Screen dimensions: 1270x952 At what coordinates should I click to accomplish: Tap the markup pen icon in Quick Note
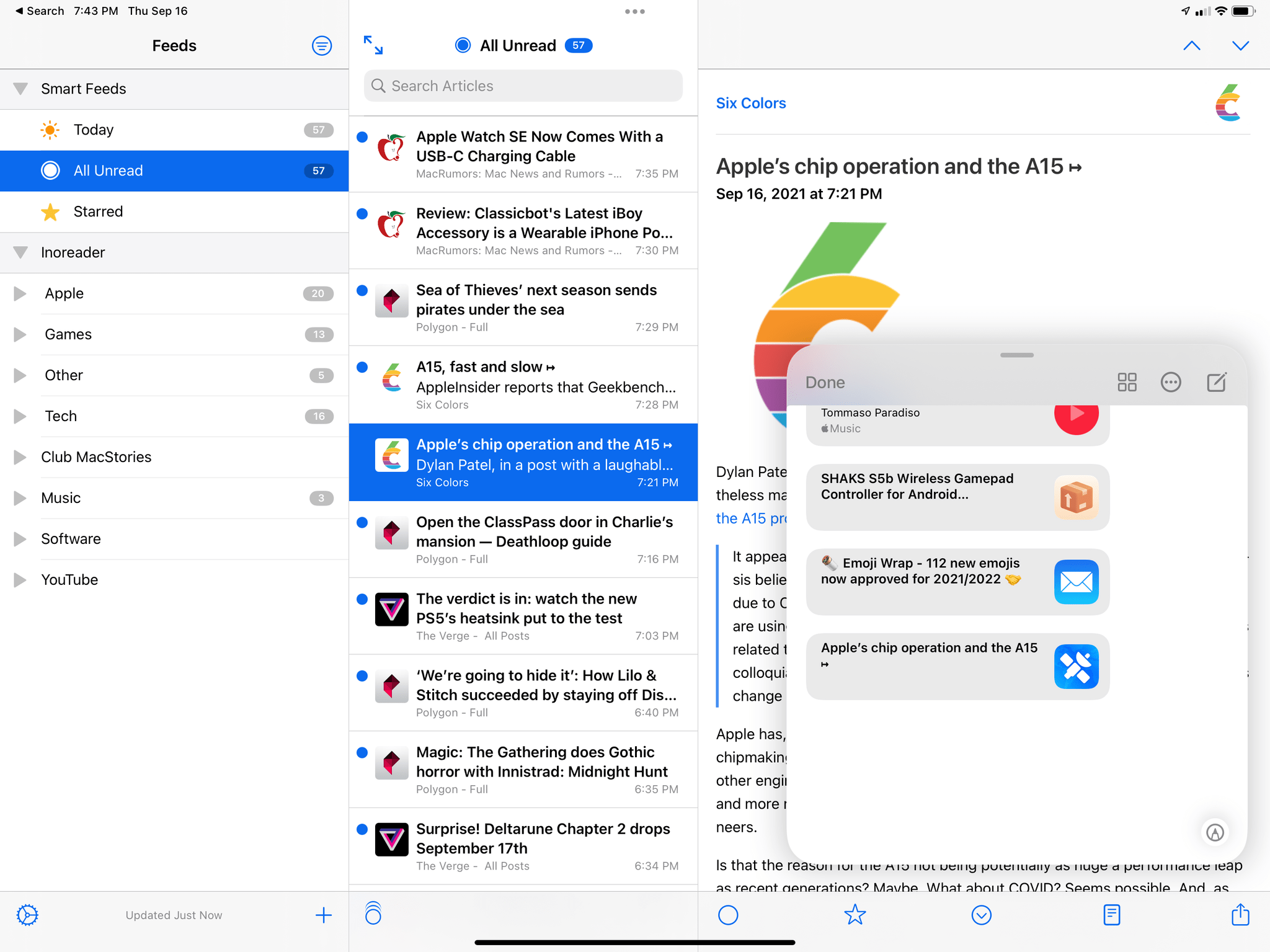tap(1215, 832)
